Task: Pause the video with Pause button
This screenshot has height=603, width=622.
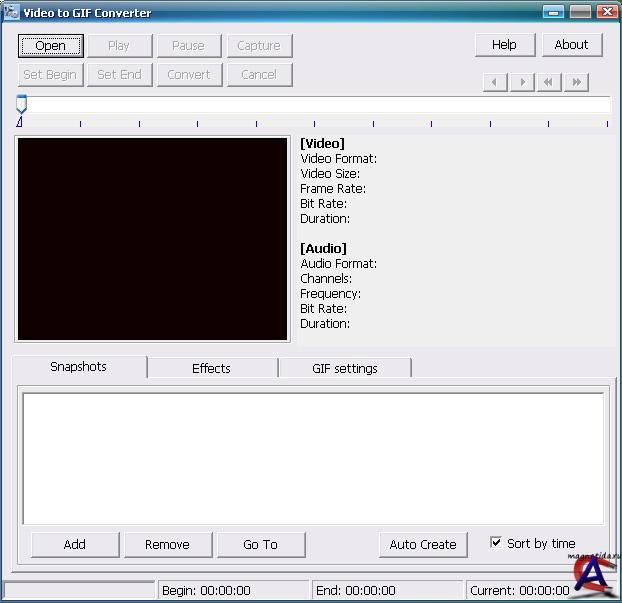Action: [189, 46]
